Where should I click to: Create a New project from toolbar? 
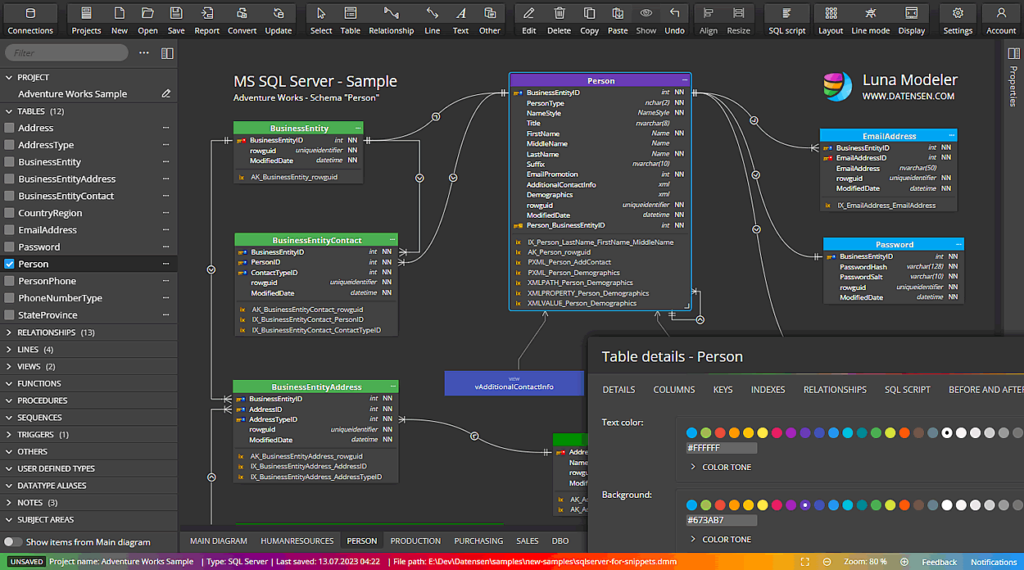tap(119, 20)
